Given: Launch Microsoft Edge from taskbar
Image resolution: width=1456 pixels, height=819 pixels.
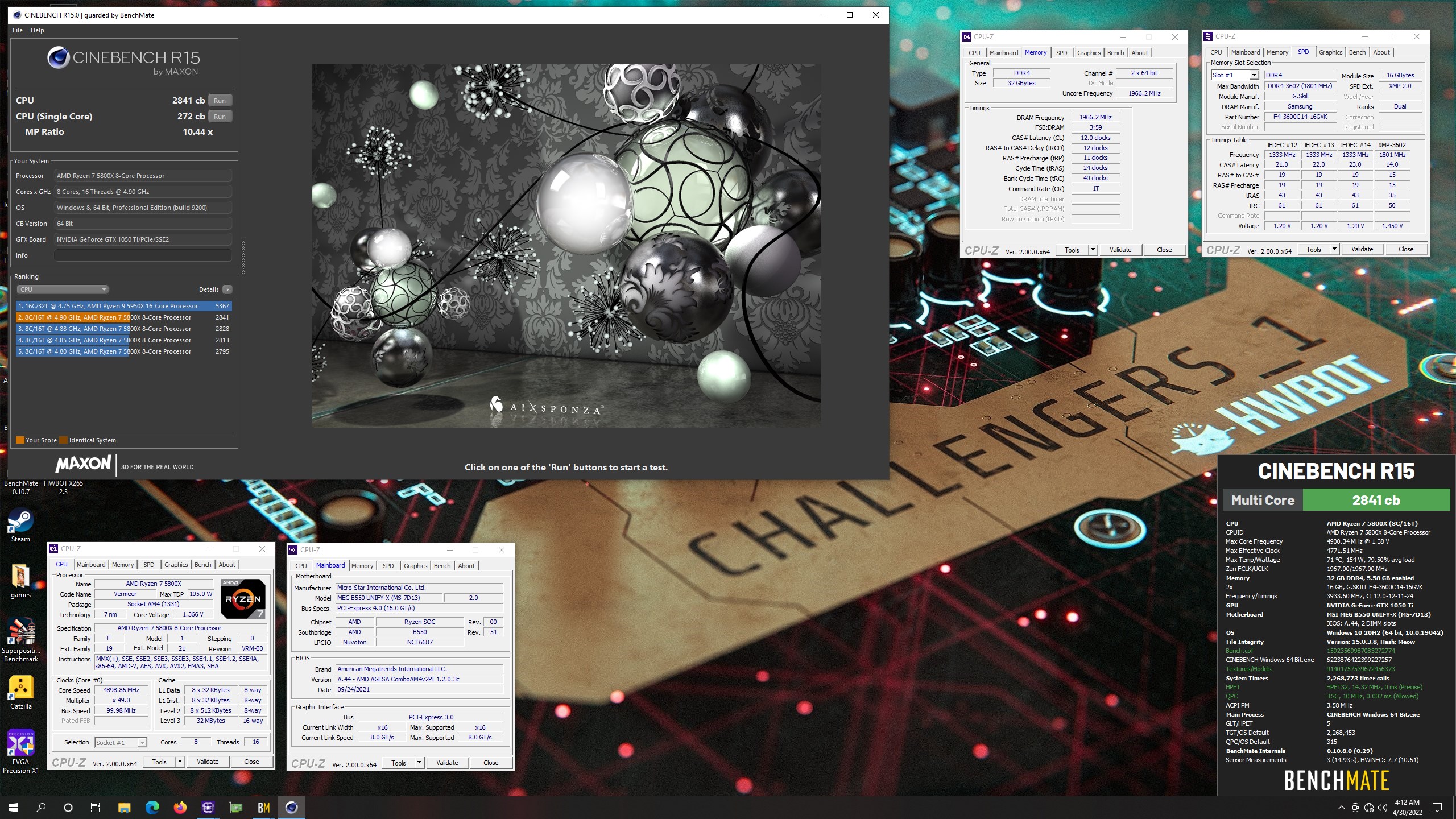Looking at the screenshot, I should click(152, 807).
